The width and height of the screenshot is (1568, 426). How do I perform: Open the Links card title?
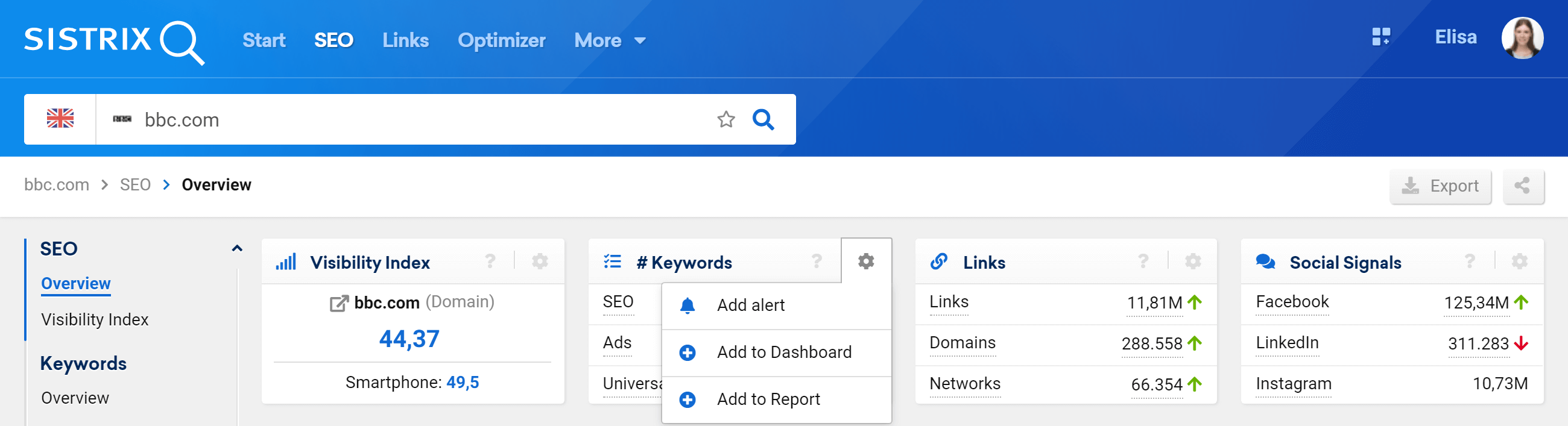point(984,262)
